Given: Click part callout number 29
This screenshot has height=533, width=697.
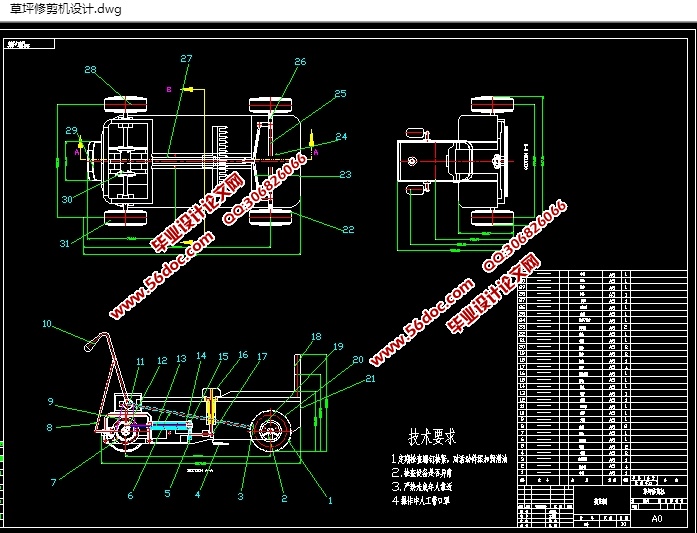Looking at the screenshot, I should pyautogui.click(x=72, y=130).
